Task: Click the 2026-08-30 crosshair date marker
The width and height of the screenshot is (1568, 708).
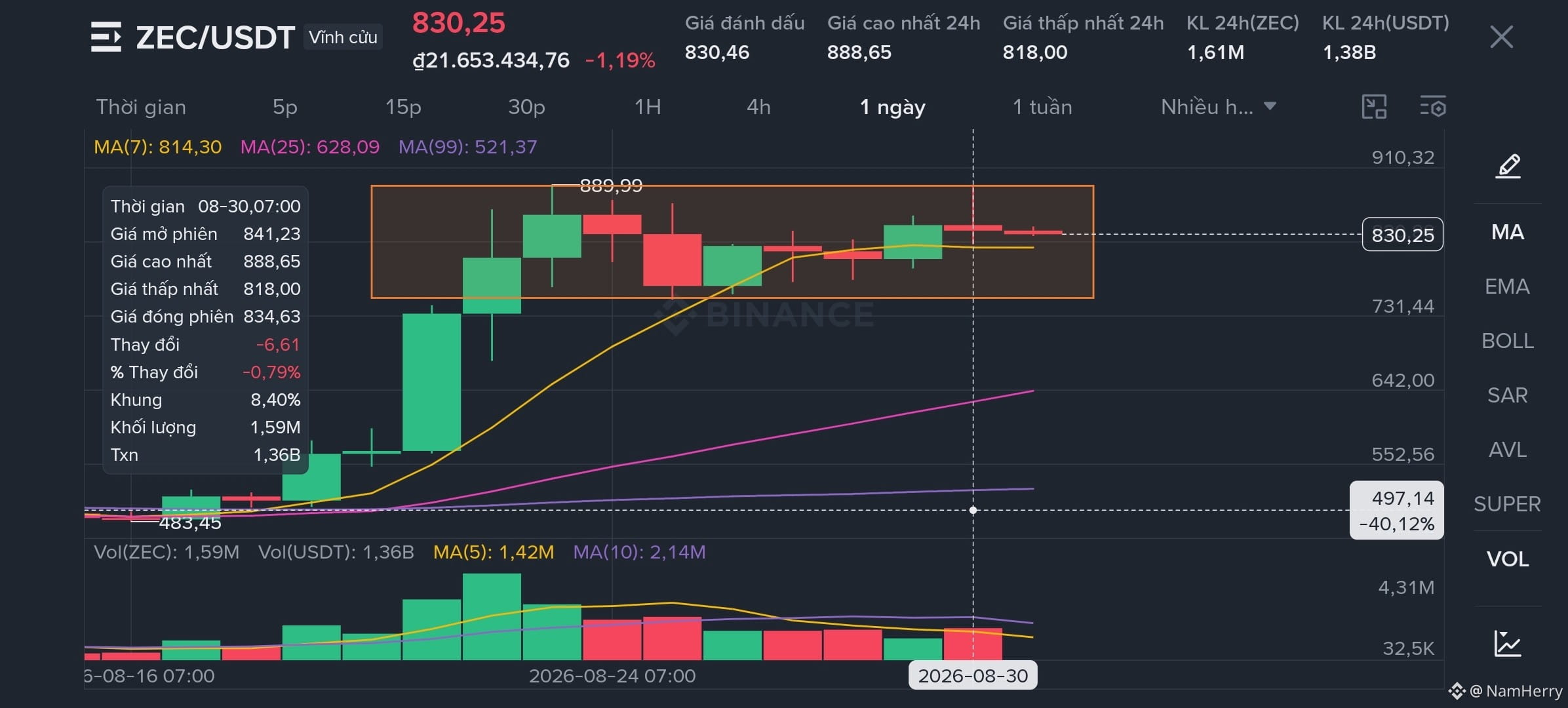Action: [x=973, y=676]
